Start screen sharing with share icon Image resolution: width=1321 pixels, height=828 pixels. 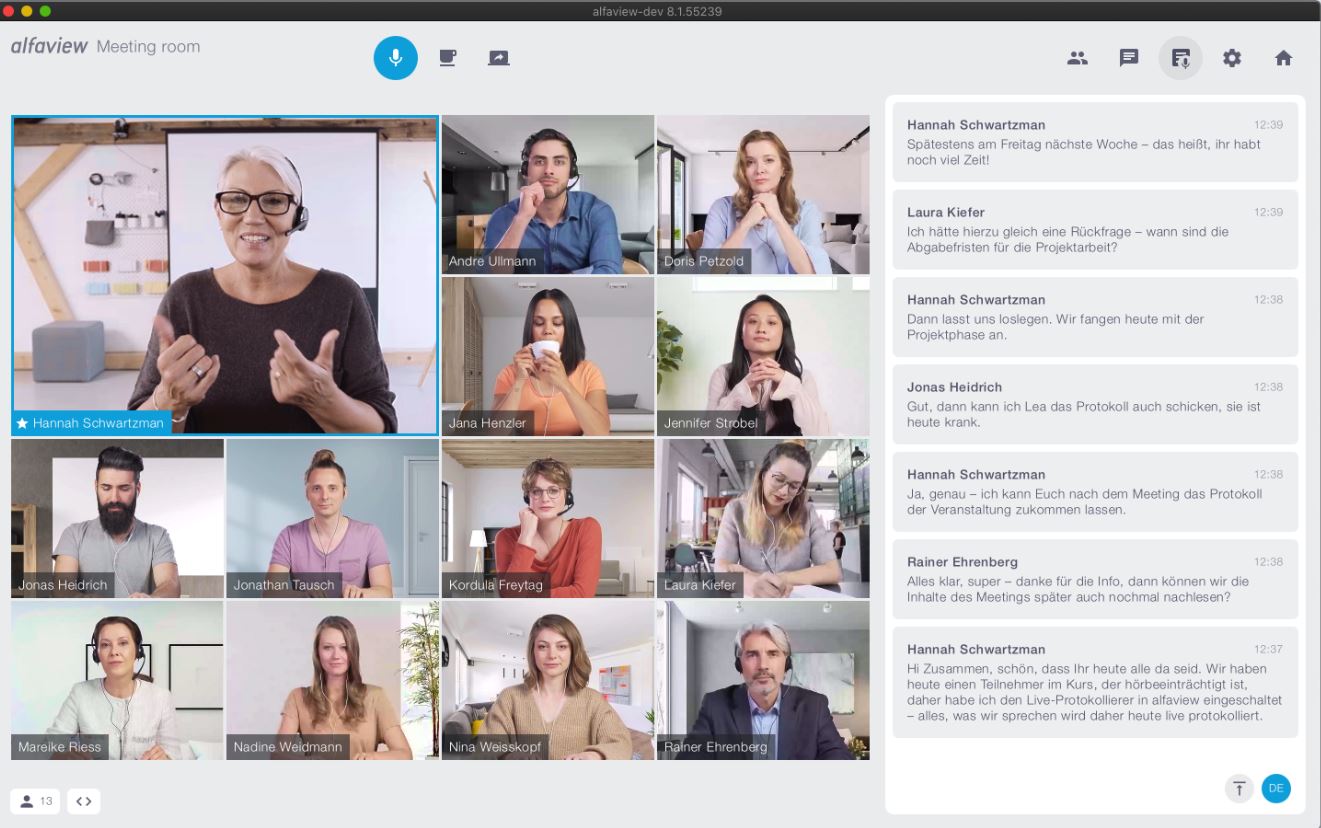point(499,58)
